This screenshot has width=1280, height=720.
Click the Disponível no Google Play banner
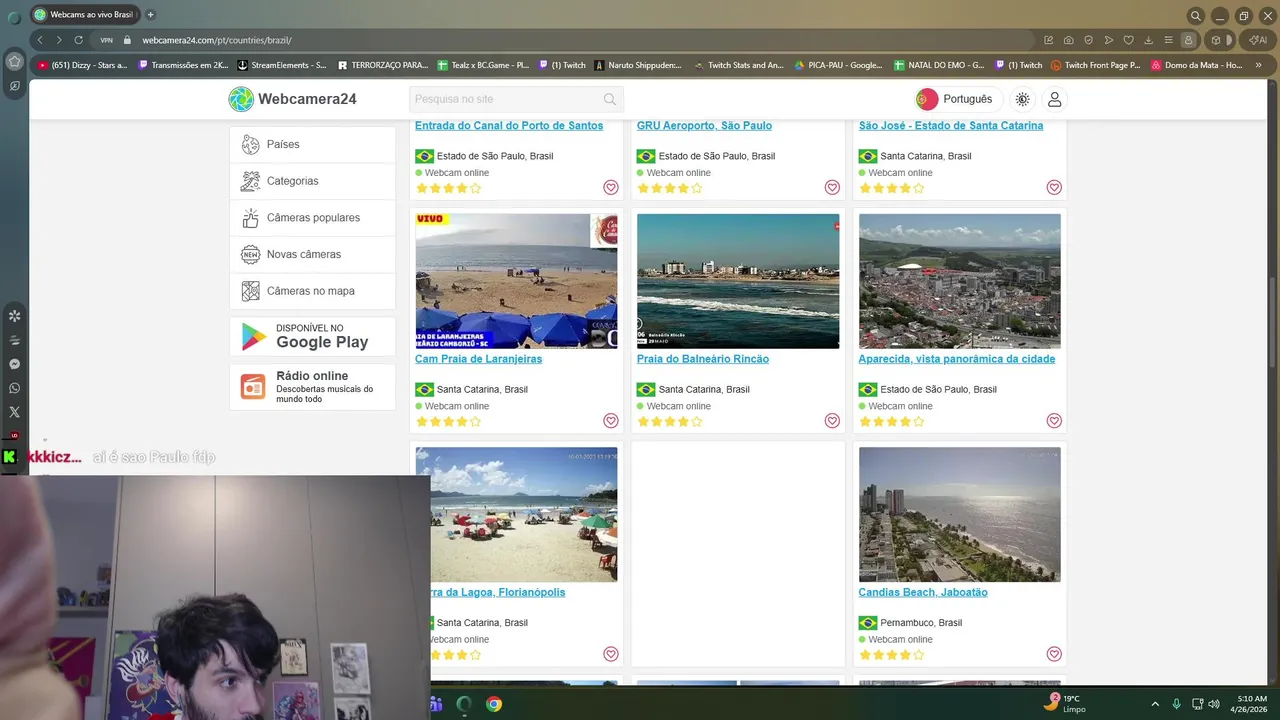pos(312,336)
